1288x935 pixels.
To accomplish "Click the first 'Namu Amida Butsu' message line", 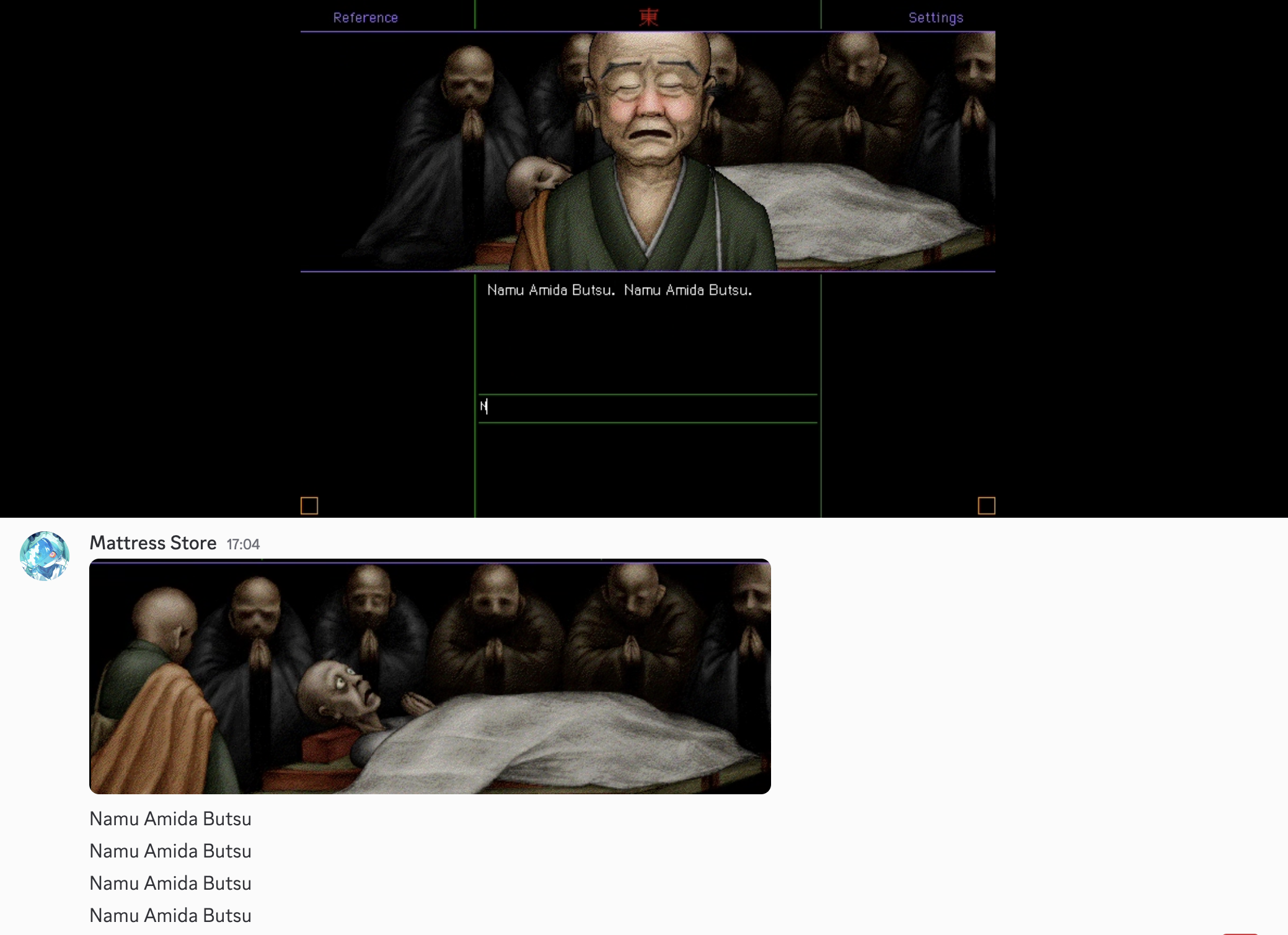I will tap(170, 819).
